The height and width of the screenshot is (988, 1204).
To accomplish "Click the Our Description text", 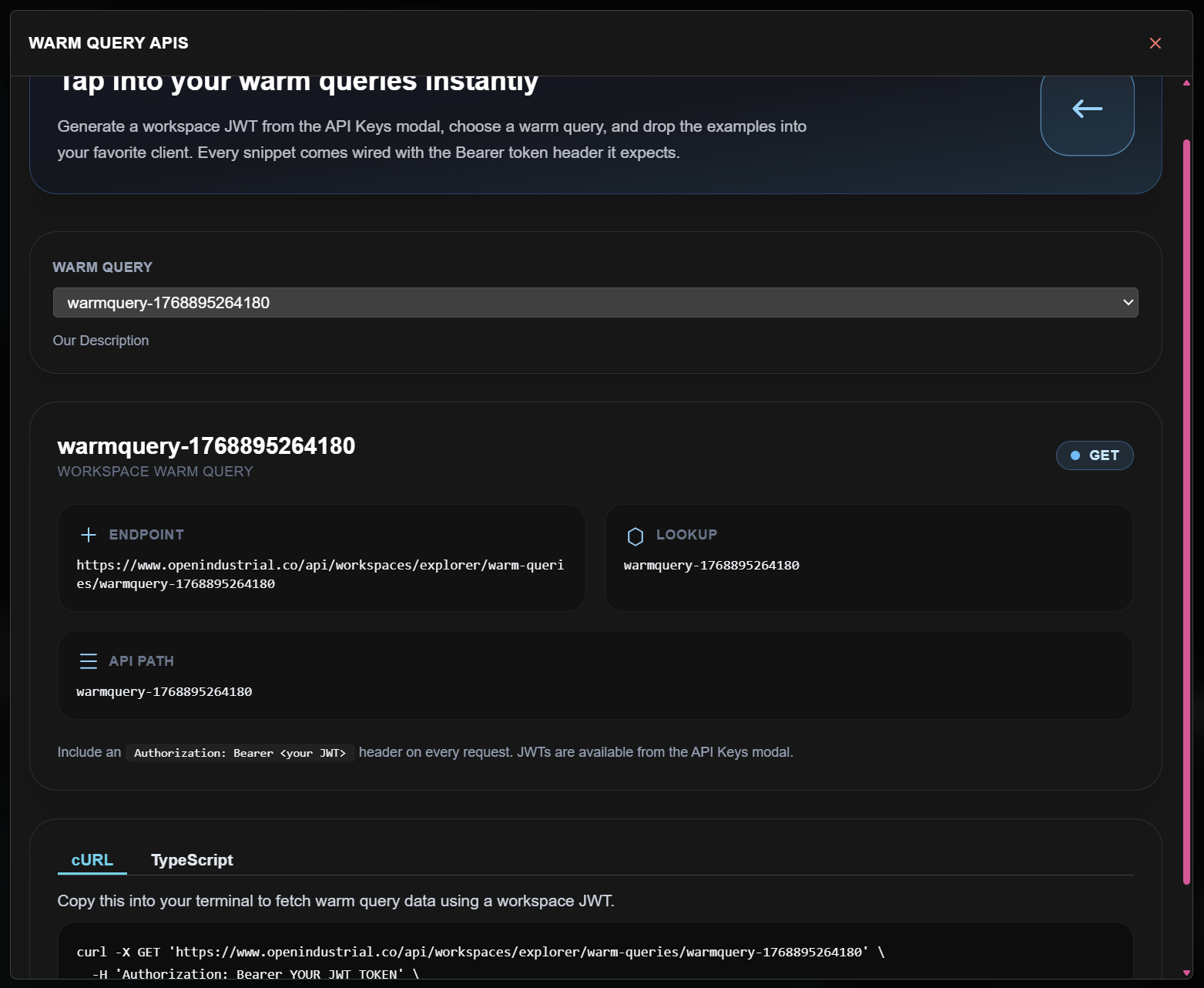I will coord(101,341).
